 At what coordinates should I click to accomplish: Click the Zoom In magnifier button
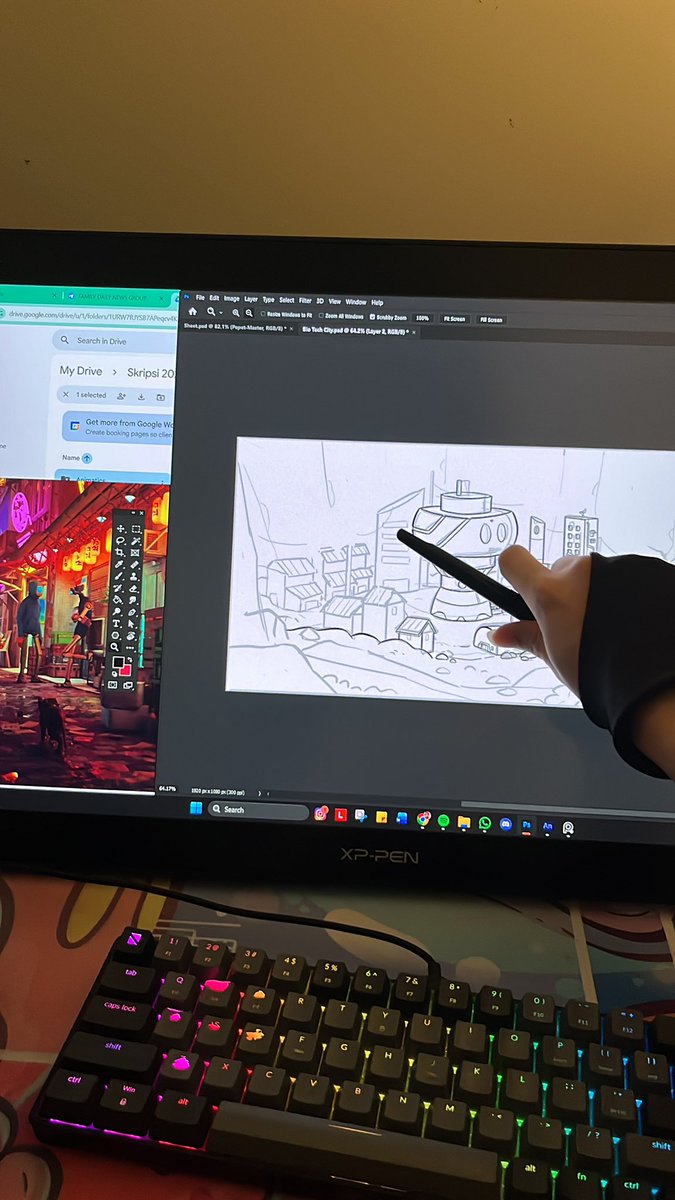(x=235, y=312)
